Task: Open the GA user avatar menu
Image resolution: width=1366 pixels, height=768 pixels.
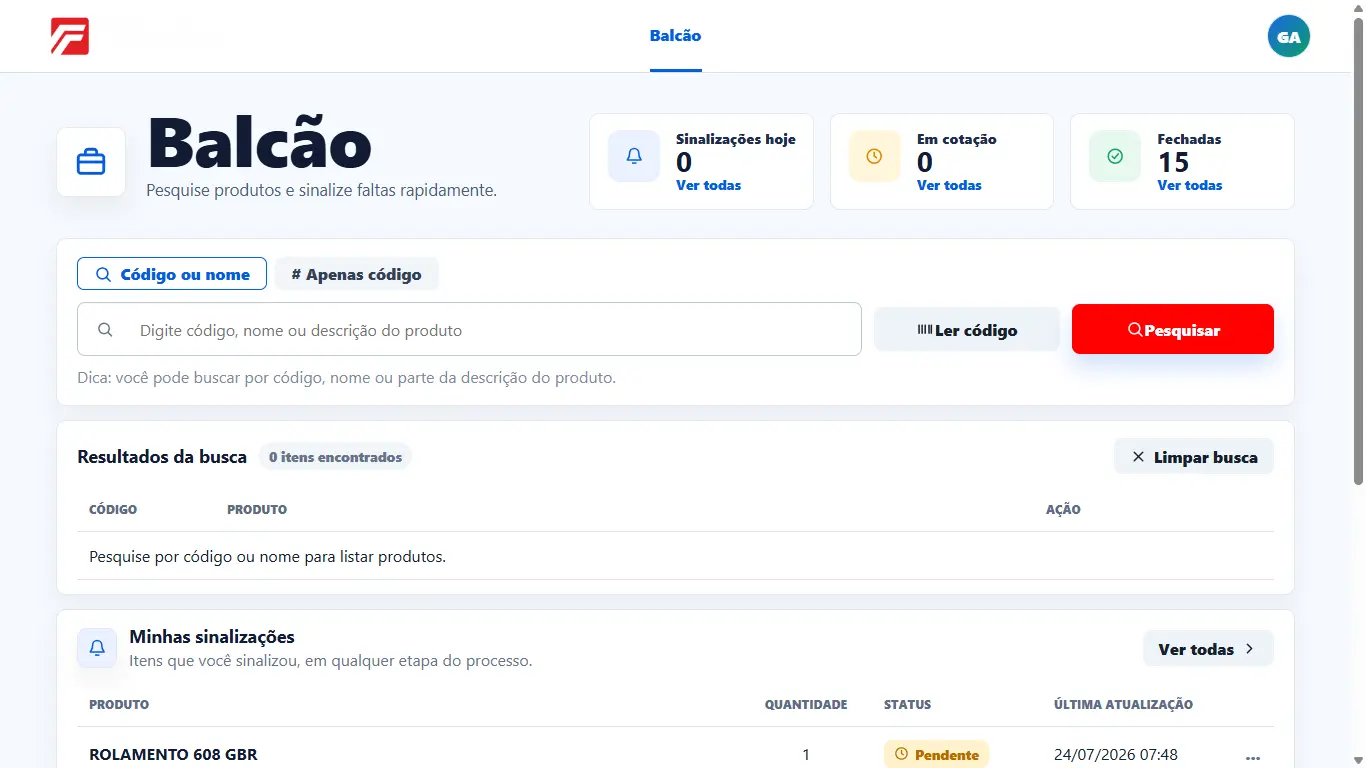Action: click(x=1288, y=36)
